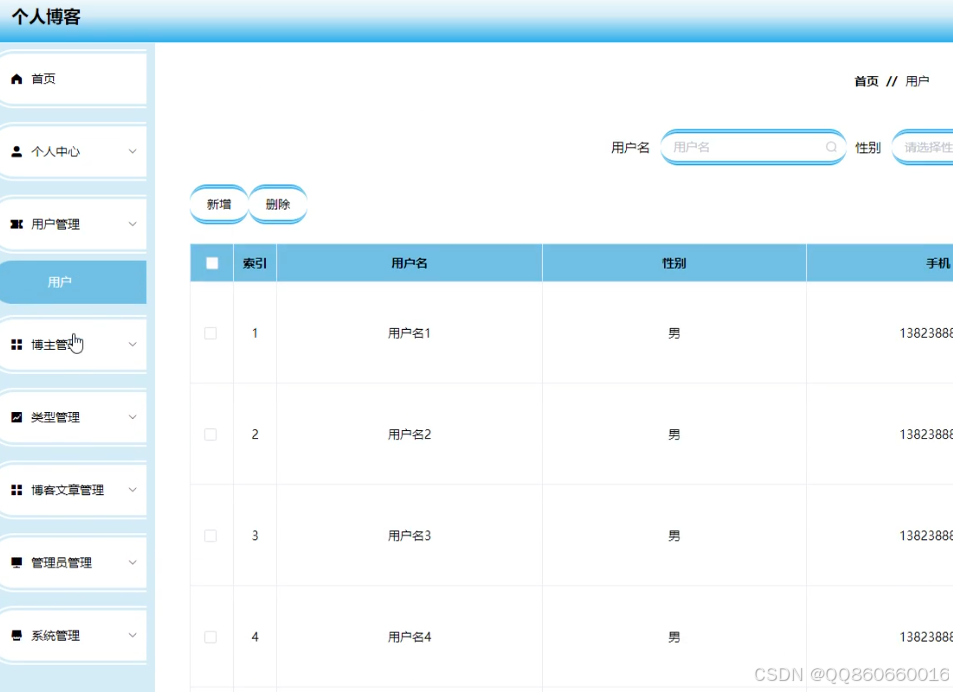This screenshot has width=953, height=692.
Task: Click the grid icon beside 博客文章管理
Action: (17, 490)
